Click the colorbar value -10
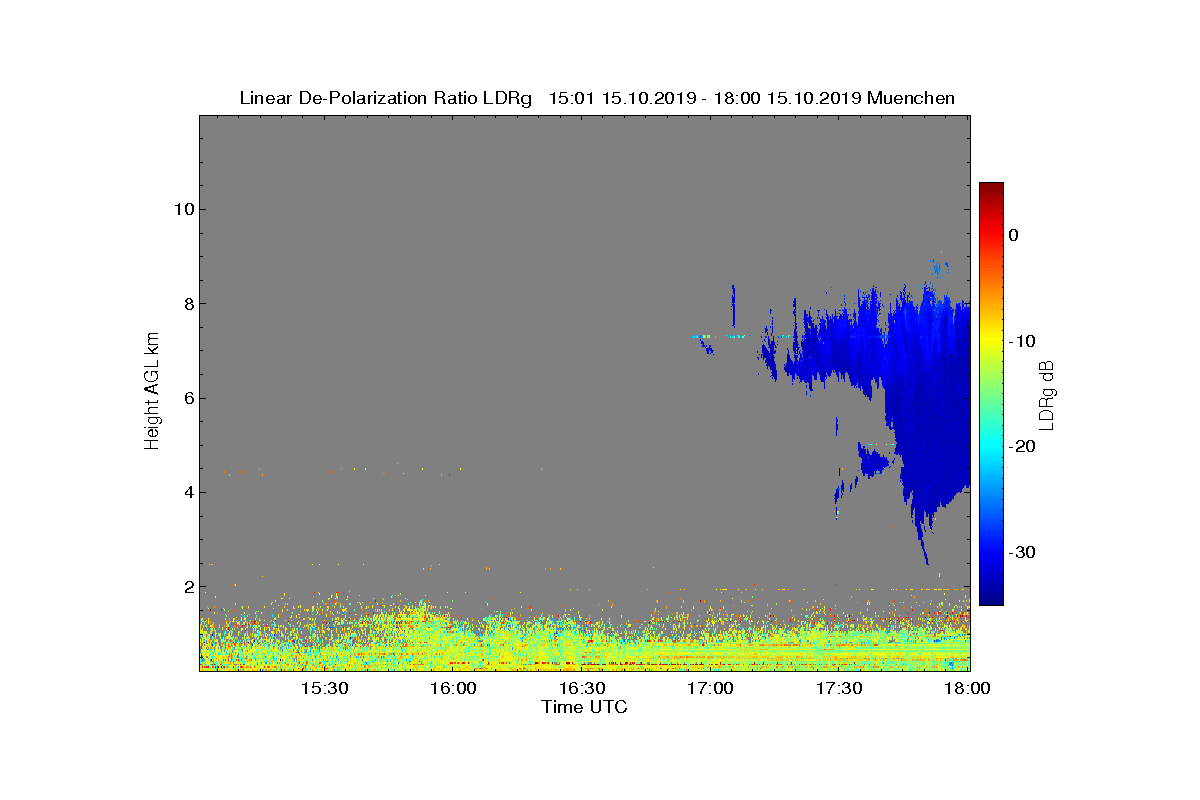The image size is (1200, 800). coord(1021,341)
